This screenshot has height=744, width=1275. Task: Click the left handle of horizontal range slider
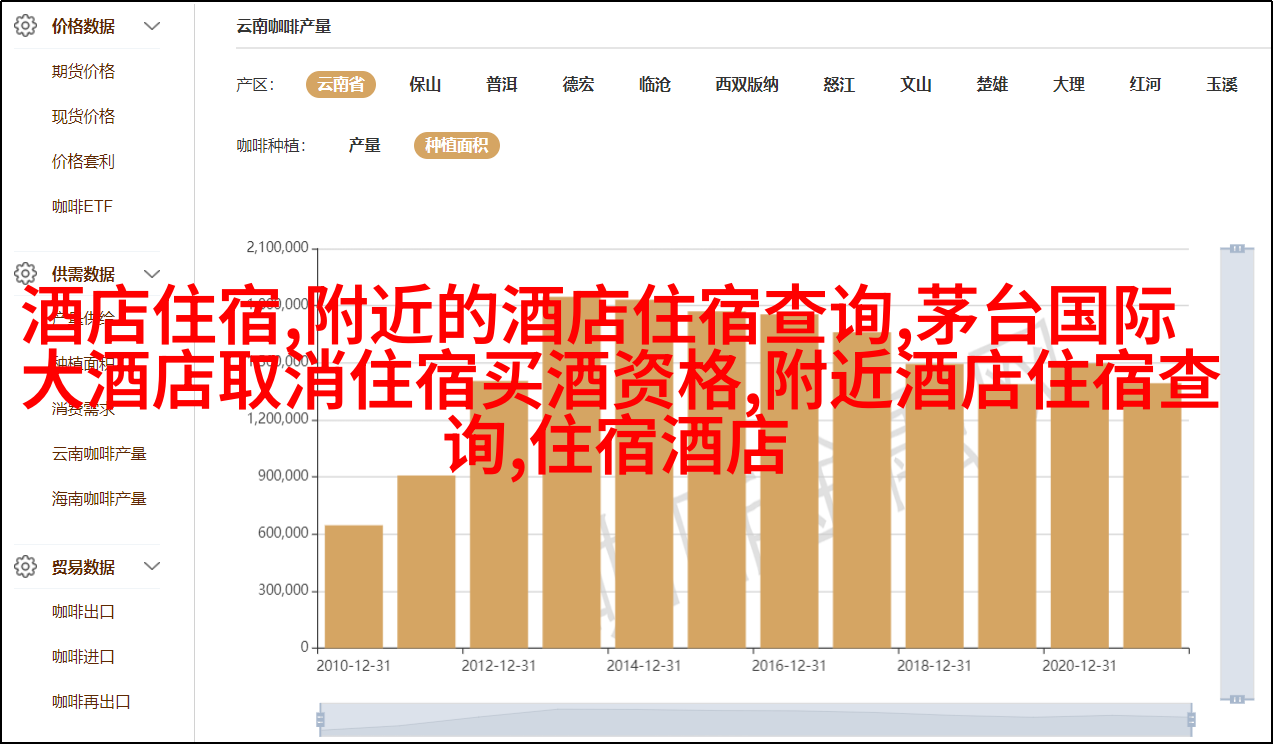point(320,719)
